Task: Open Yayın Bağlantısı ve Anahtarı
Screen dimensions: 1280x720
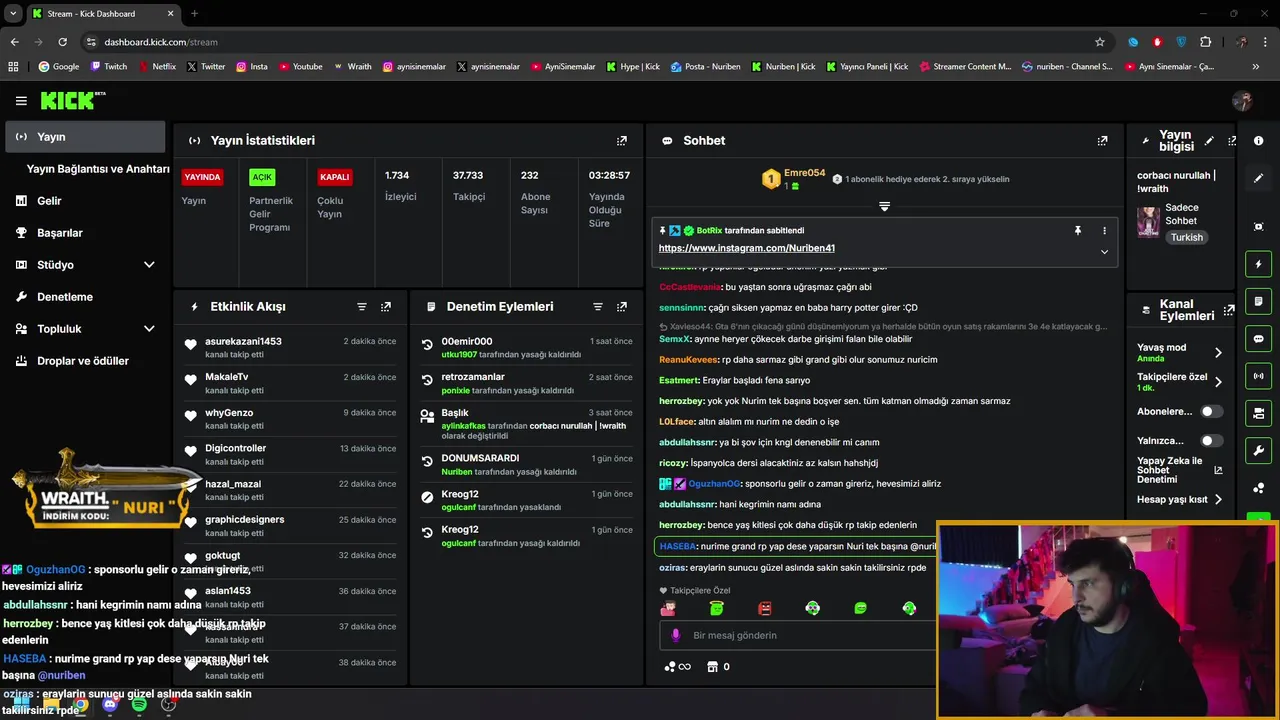Action: (98, 169)
